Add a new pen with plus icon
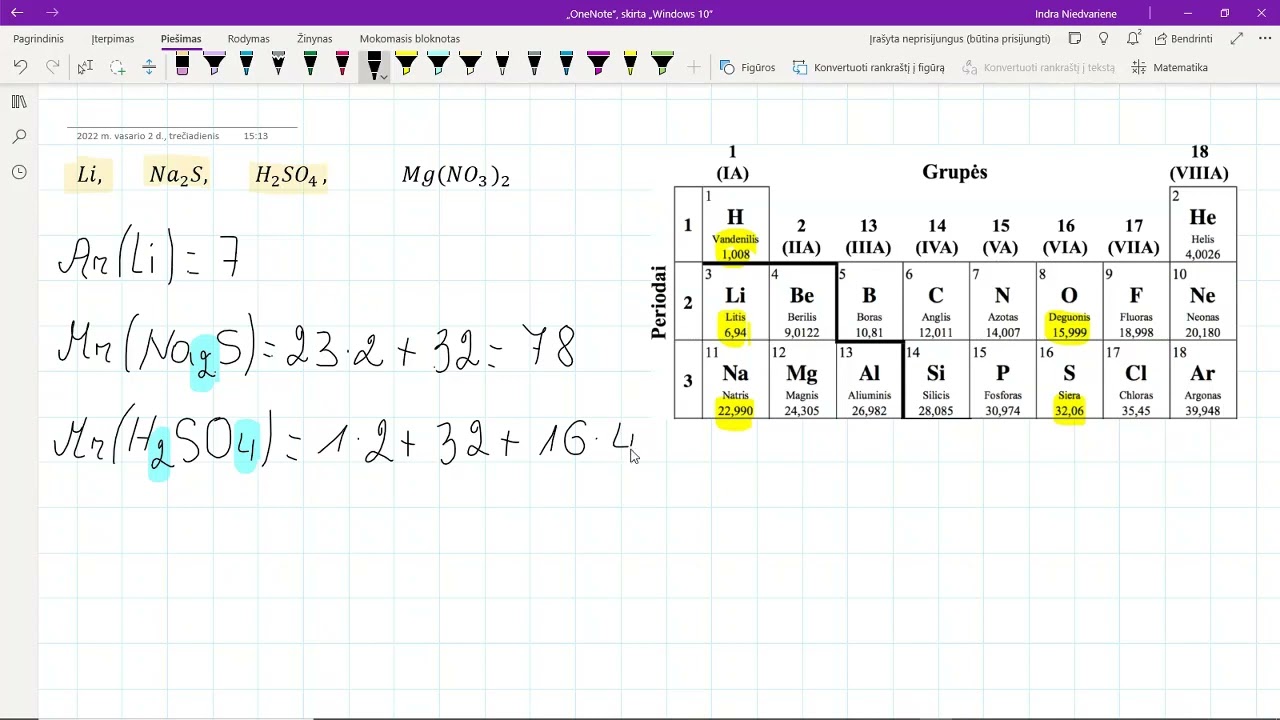Image resolution: width=1280 pixels, height=720 pixels. pos(694,67)
